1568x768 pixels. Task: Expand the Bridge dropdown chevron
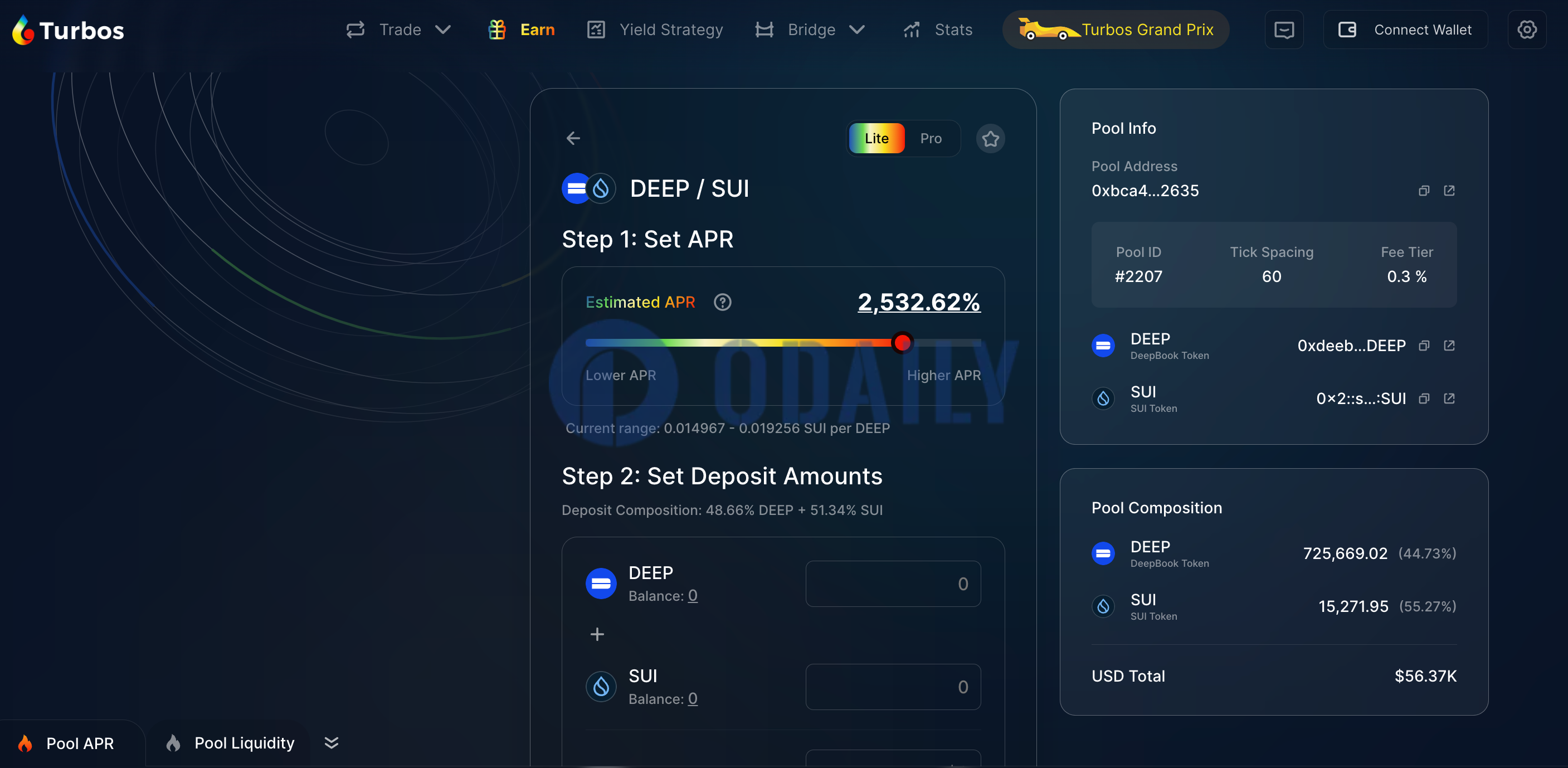click(857, 30)
